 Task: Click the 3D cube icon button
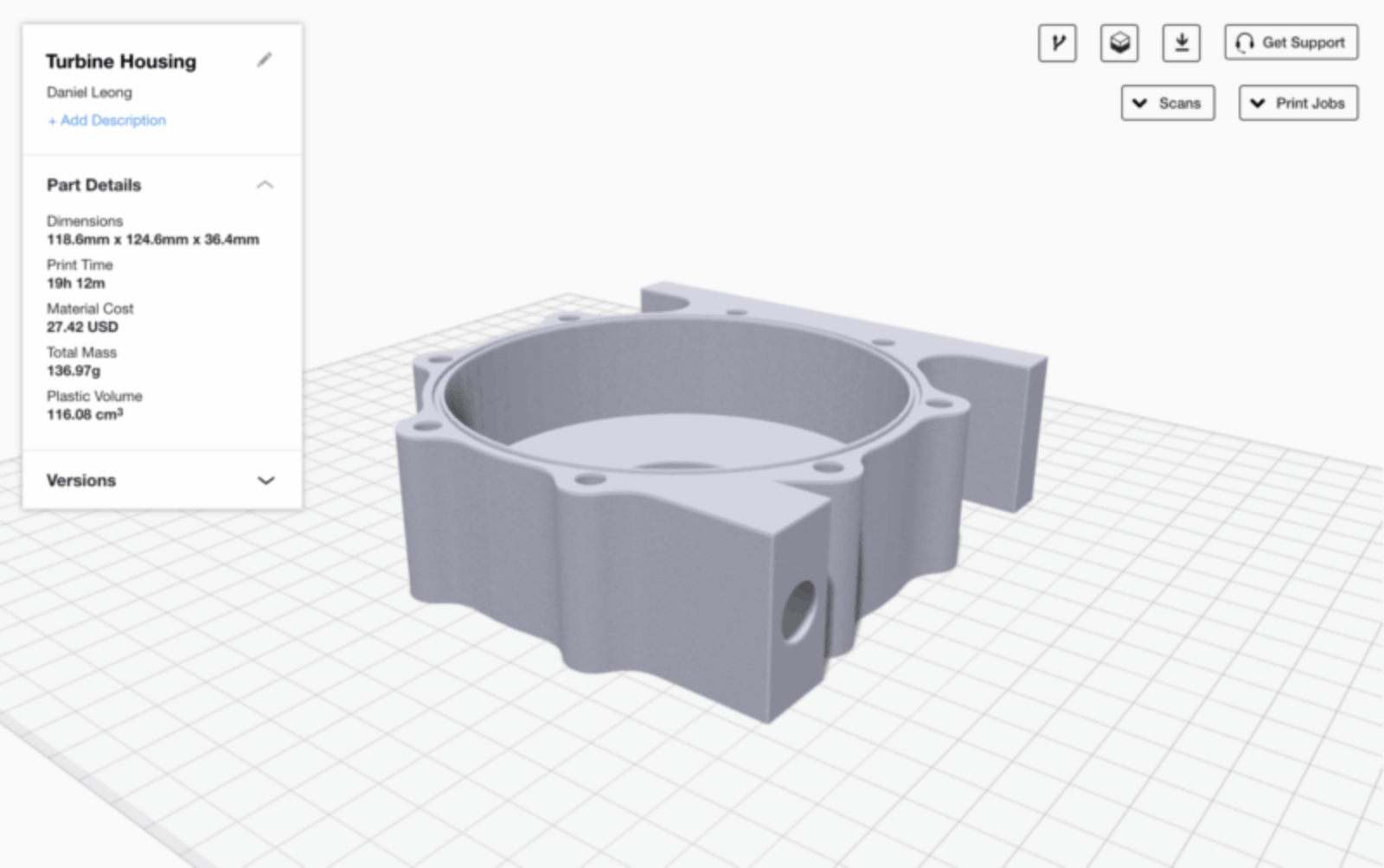coord(1119,42)
